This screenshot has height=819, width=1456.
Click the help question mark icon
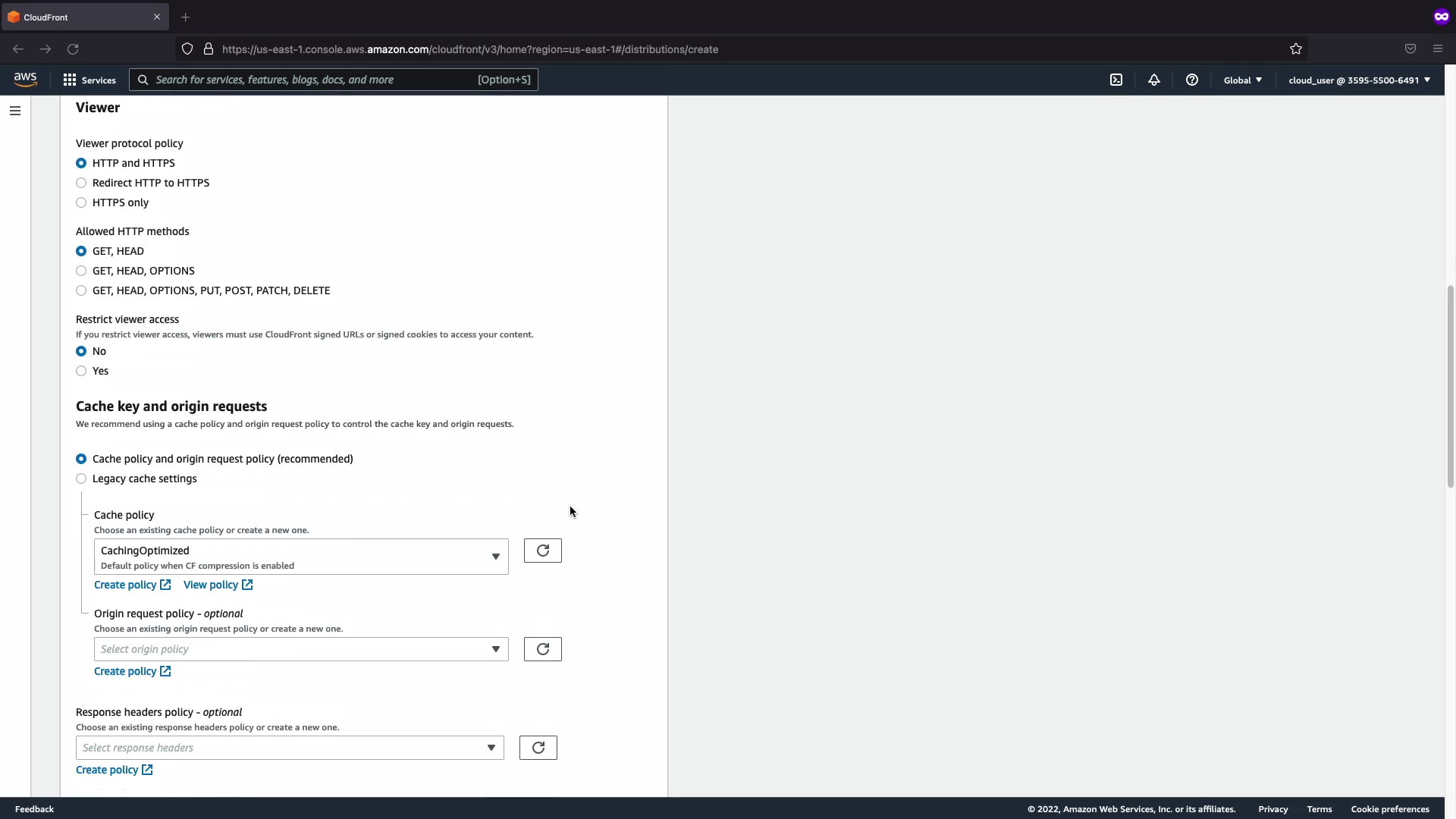(x=1192, y=80)
